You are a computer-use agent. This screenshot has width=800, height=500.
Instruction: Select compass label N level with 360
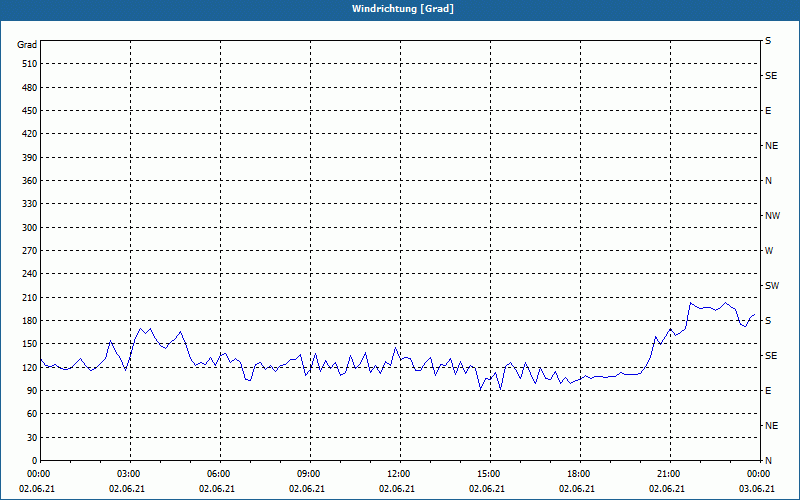[x=768, y=181]
